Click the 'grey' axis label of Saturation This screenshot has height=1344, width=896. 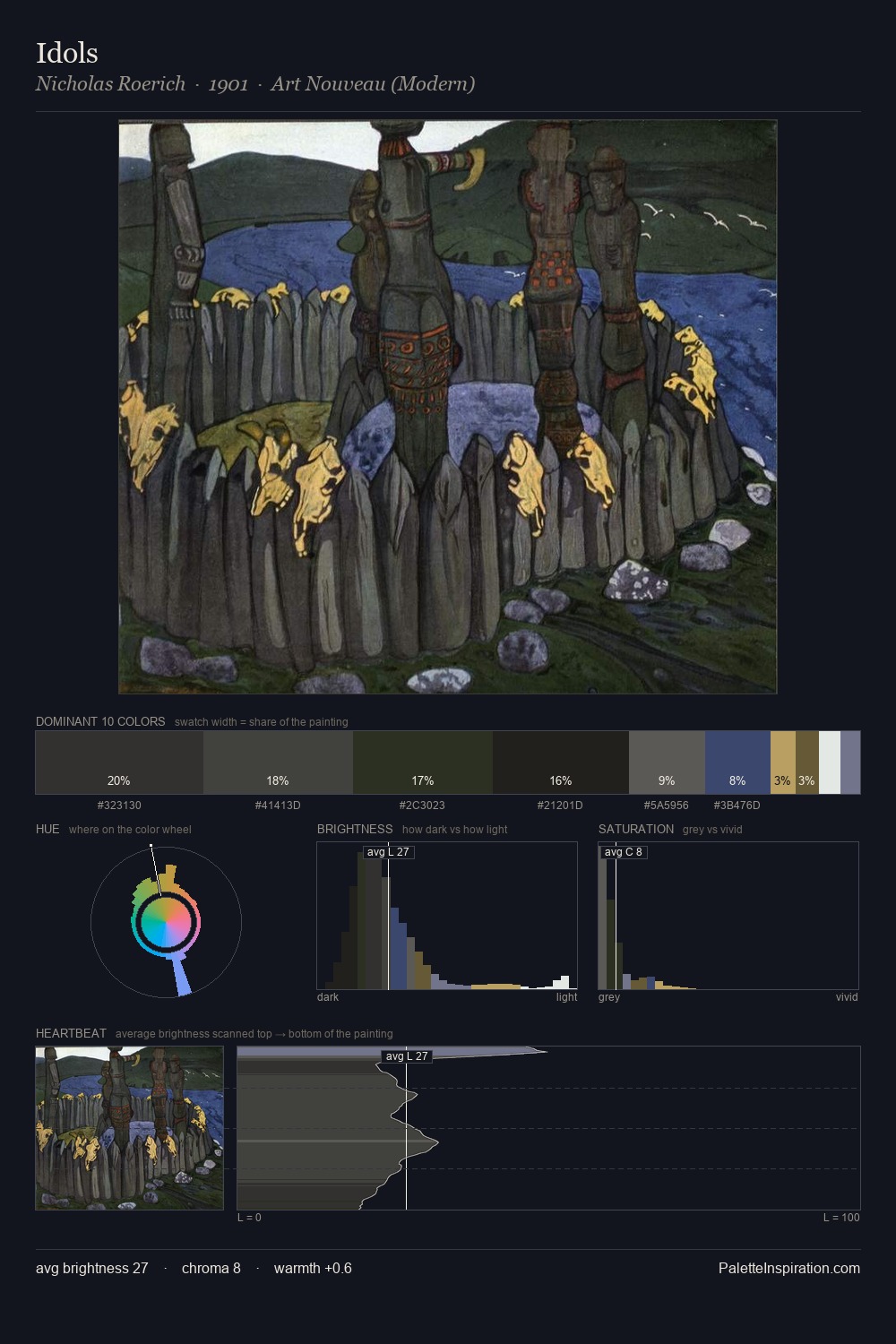coord(609,996)
